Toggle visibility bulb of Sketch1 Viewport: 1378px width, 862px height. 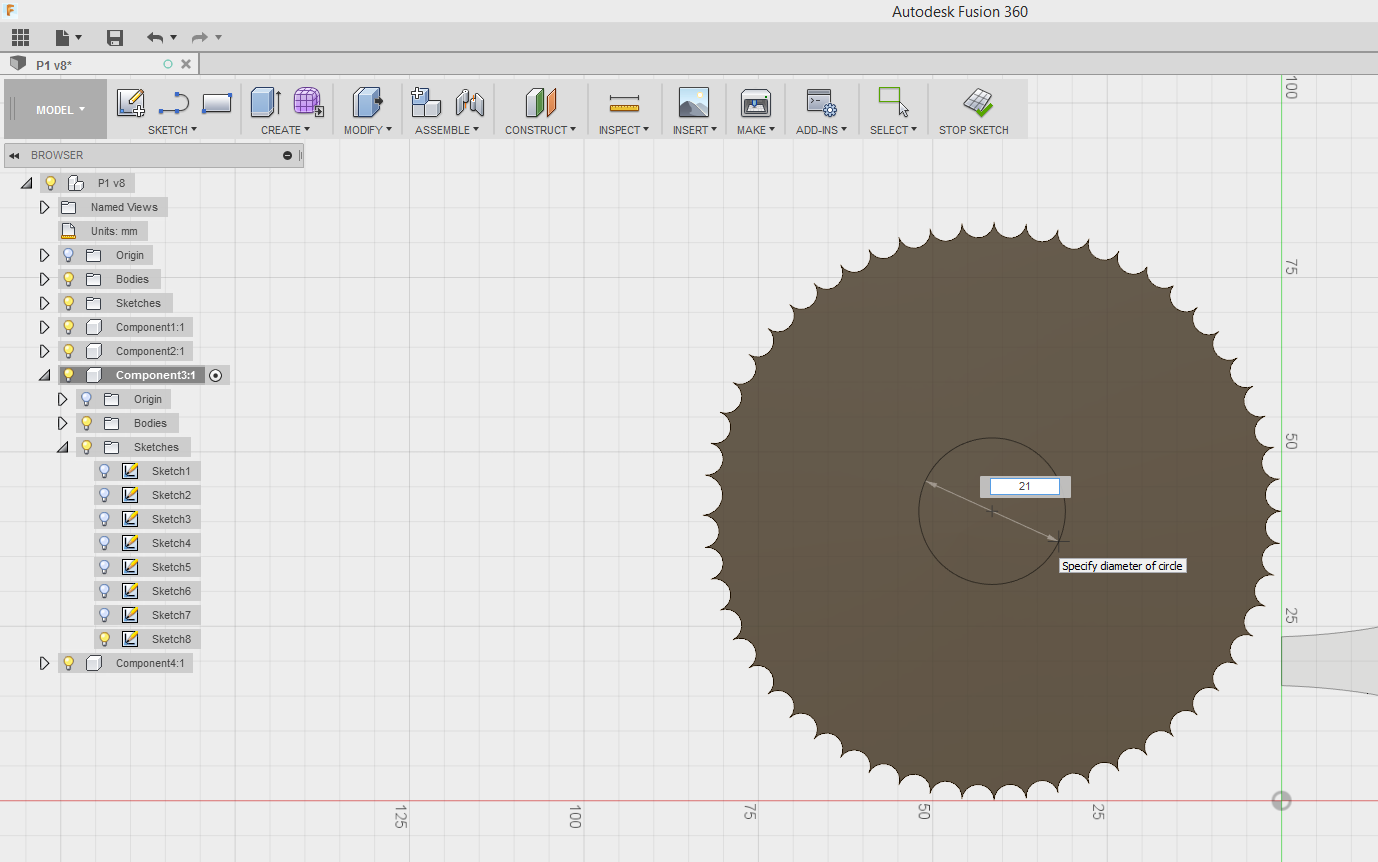[x=104, y=471]
